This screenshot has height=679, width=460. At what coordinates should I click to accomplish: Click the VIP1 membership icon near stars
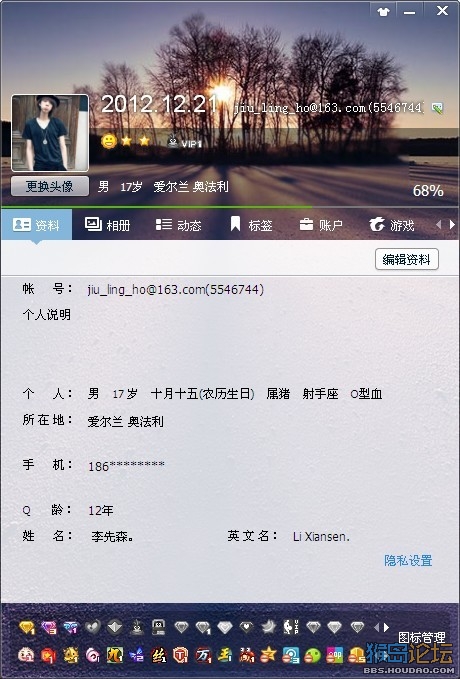(x=185, y=142)
